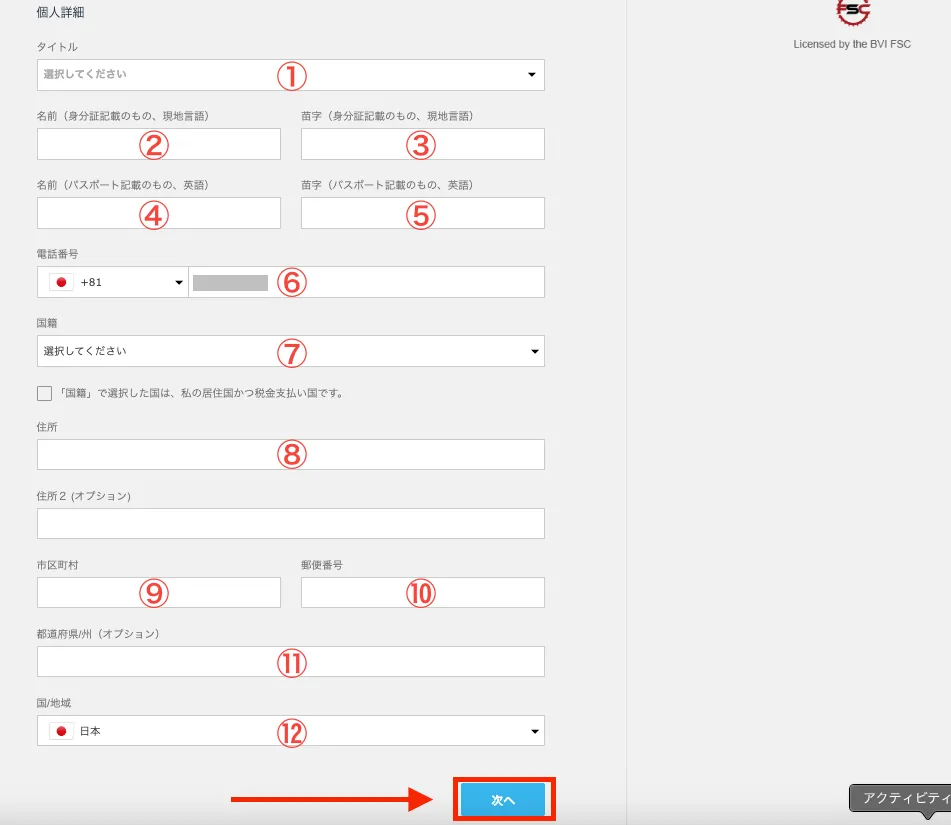The image size is (951, 825).
Task: Open the +81 country code dropdown
Action: coord(113,282)
